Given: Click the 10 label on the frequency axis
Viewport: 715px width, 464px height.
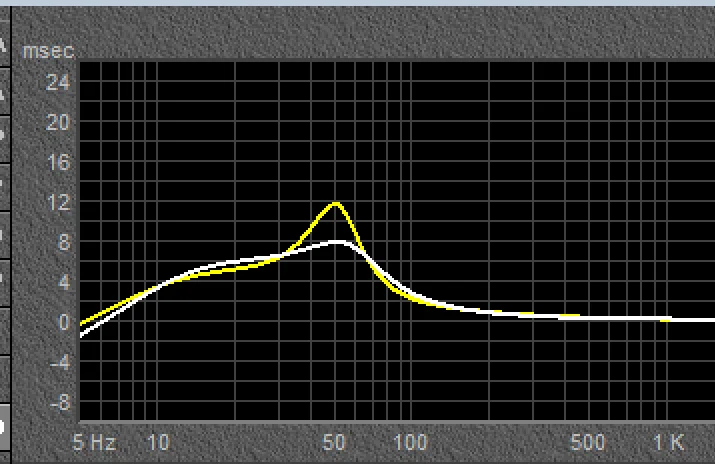Looking at the screenshot, I should [157, 442].
